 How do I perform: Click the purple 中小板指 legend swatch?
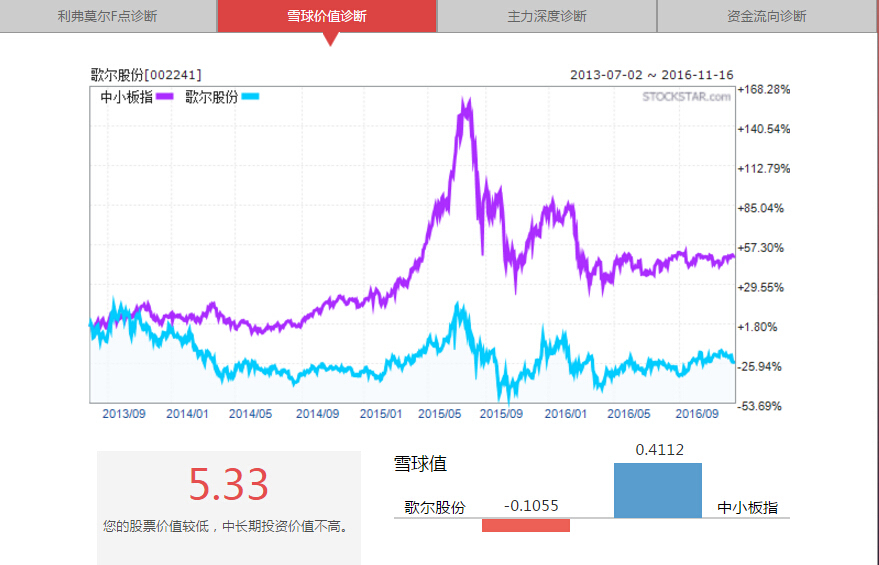(165, 96)
